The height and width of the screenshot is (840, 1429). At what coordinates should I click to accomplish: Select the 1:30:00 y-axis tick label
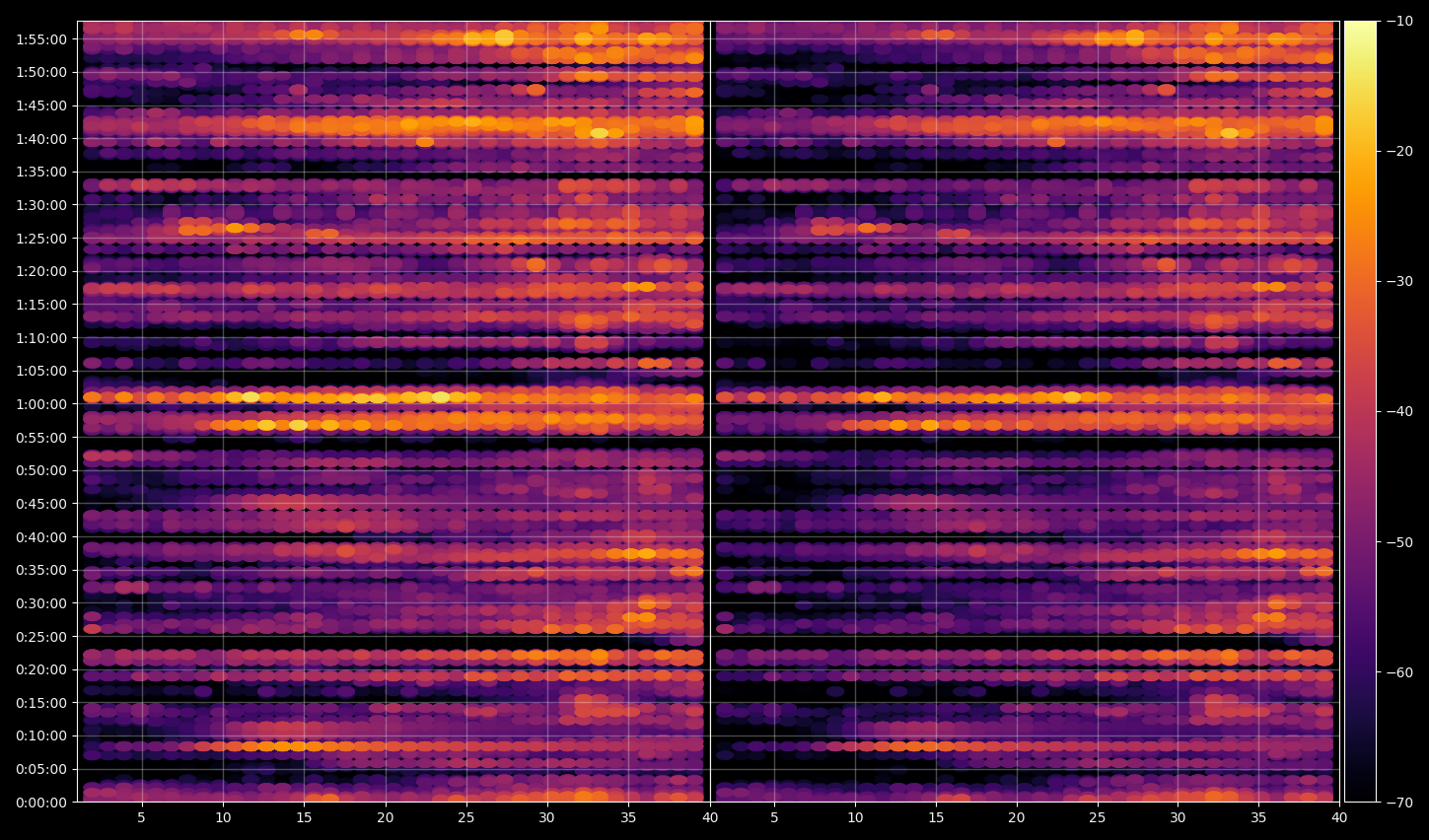tap(41, 205)
